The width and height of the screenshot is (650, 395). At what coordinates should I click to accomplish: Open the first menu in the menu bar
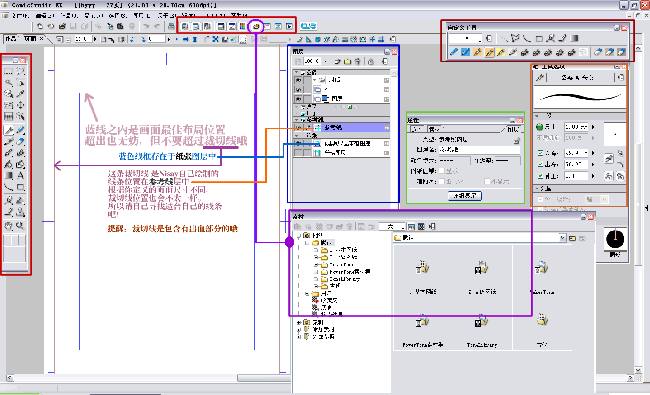pos(20,16)
